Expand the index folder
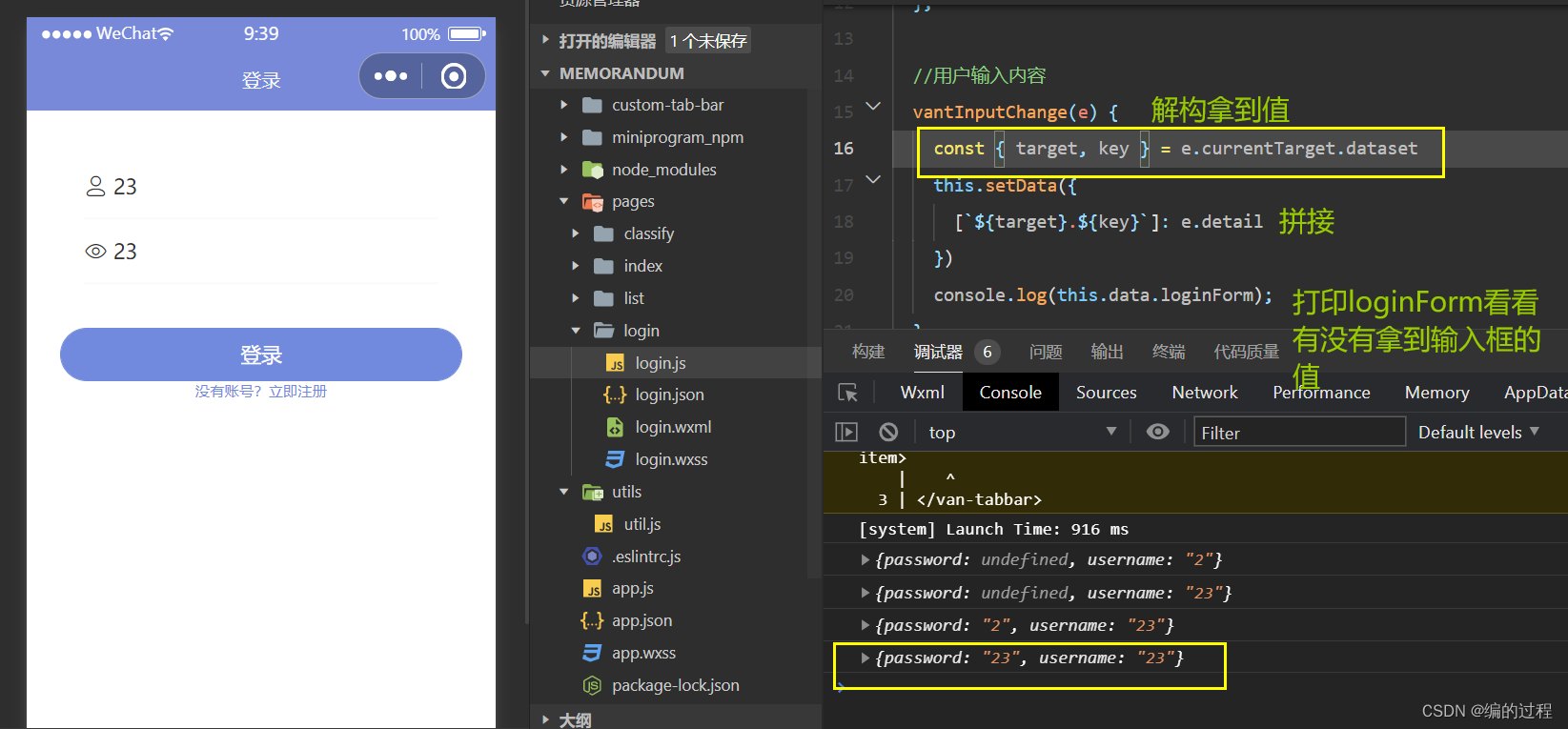 click(x=576, y=266)
